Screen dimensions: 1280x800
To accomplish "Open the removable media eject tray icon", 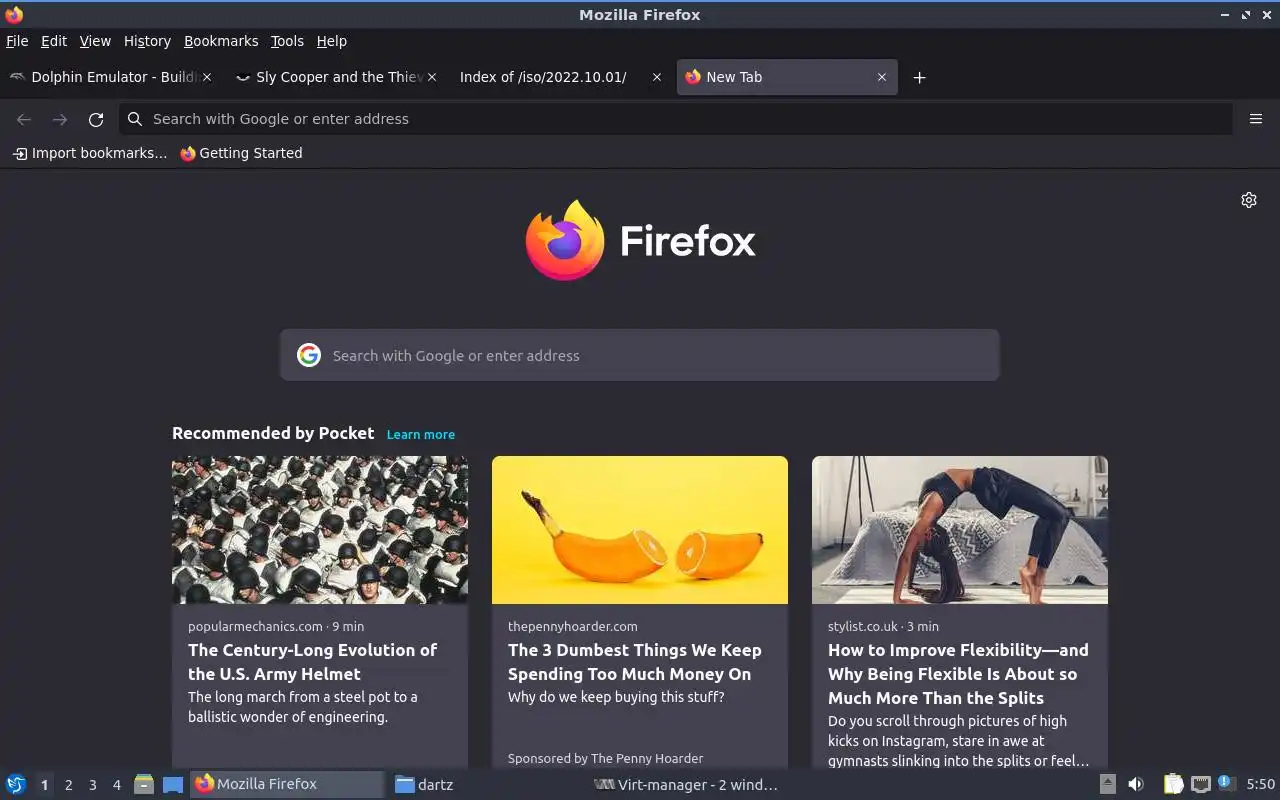I will 1108,784.
